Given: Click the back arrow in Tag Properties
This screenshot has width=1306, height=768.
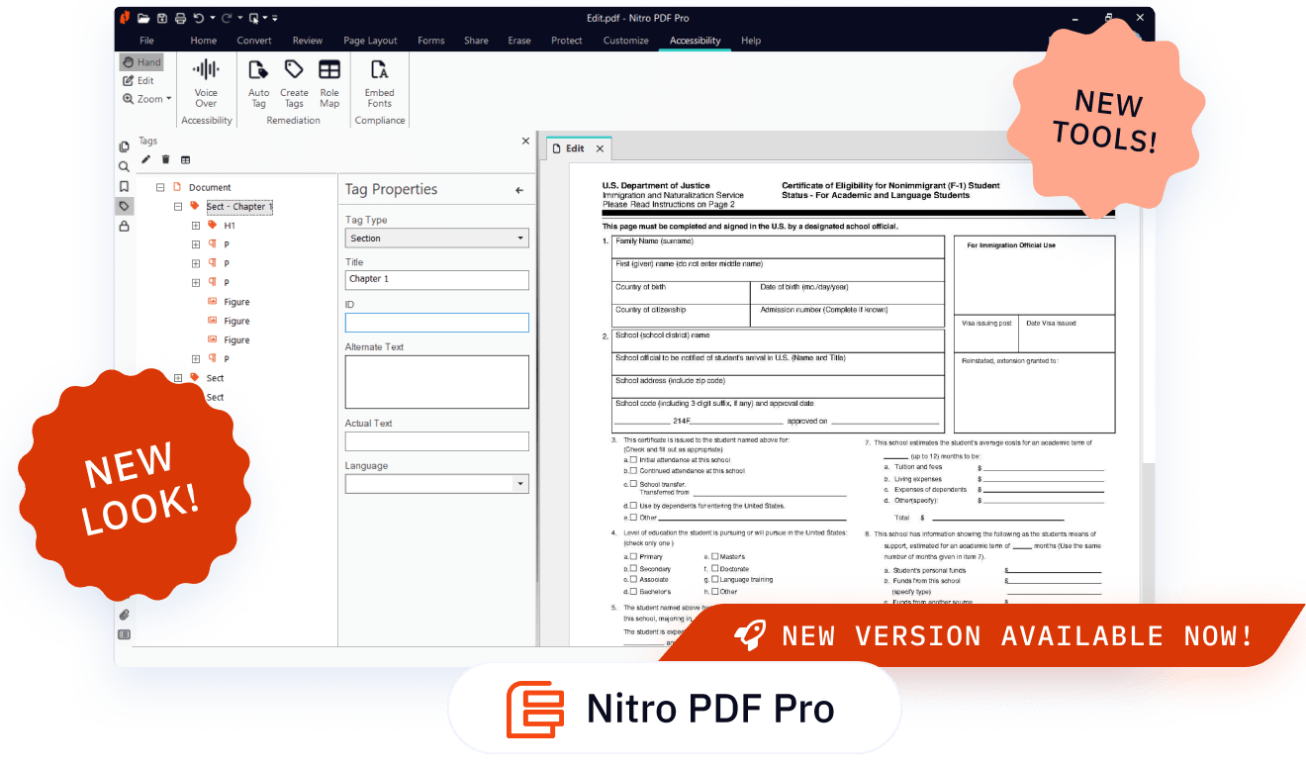Looking at the screenshot, I should coord(519,190).
